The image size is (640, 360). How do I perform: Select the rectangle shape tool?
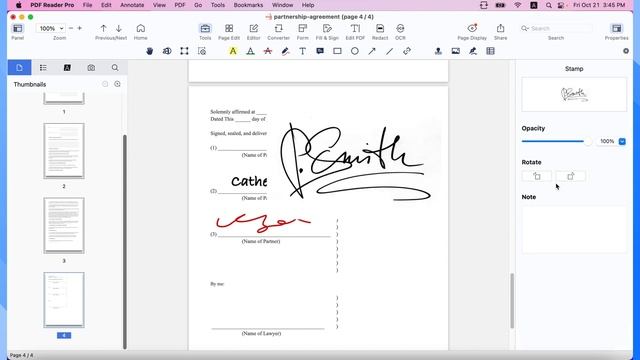pyautogui.click(x=337, y=51)
